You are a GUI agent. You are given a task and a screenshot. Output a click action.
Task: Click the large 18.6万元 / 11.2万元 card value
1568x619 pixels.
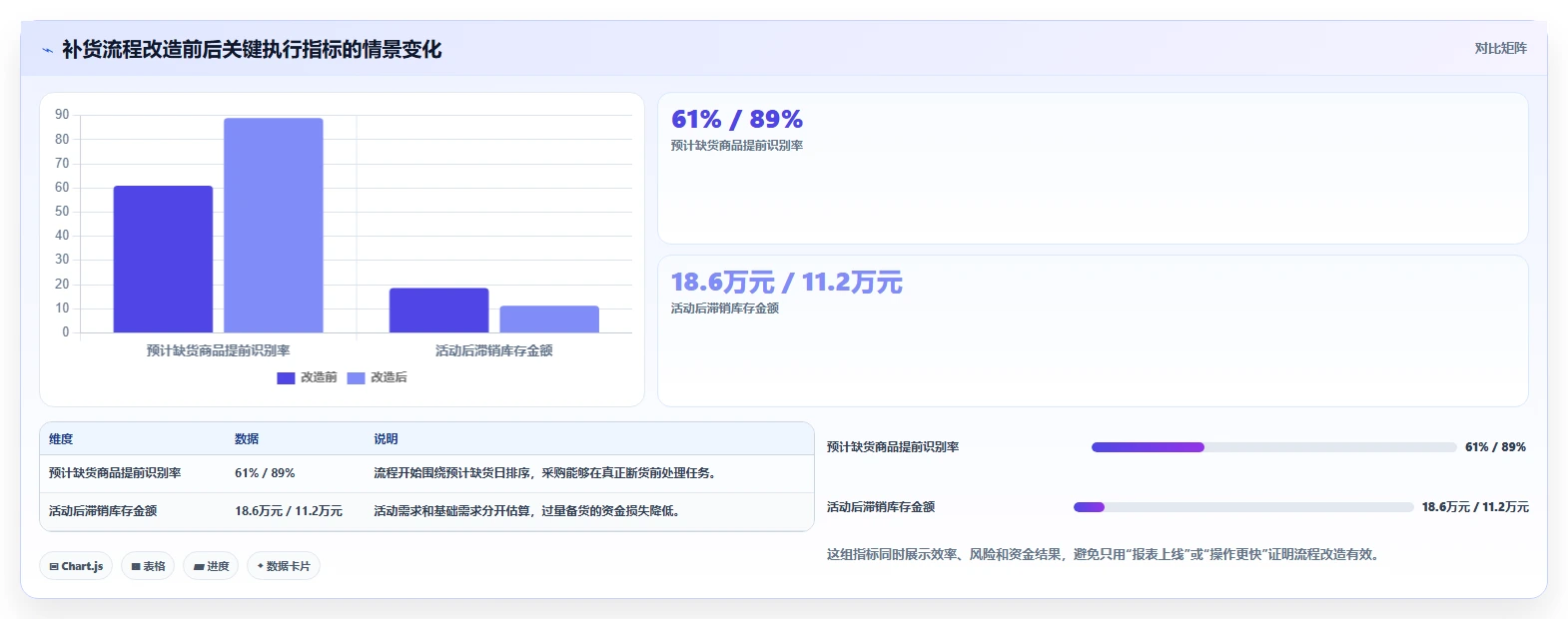click(x=787, y=283)
